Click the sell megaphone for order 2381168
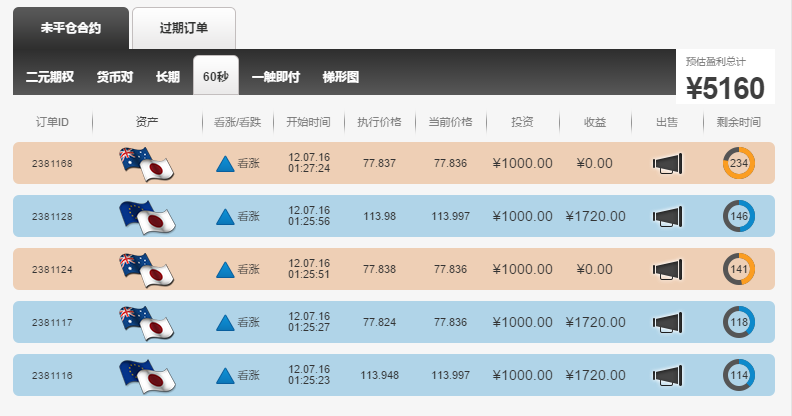Screen dimensions: 792x416 click(x=667, y=164)
